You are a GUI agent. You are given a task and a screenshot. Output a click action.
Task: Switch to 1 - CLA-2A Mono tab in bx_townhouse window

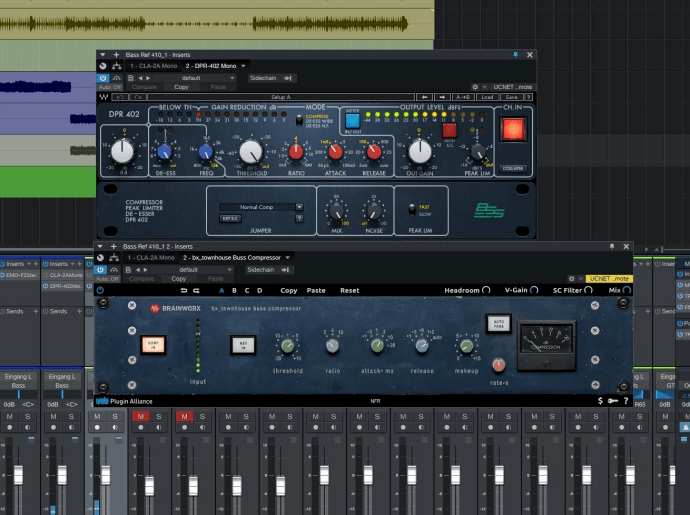click(x=151, y=258)
